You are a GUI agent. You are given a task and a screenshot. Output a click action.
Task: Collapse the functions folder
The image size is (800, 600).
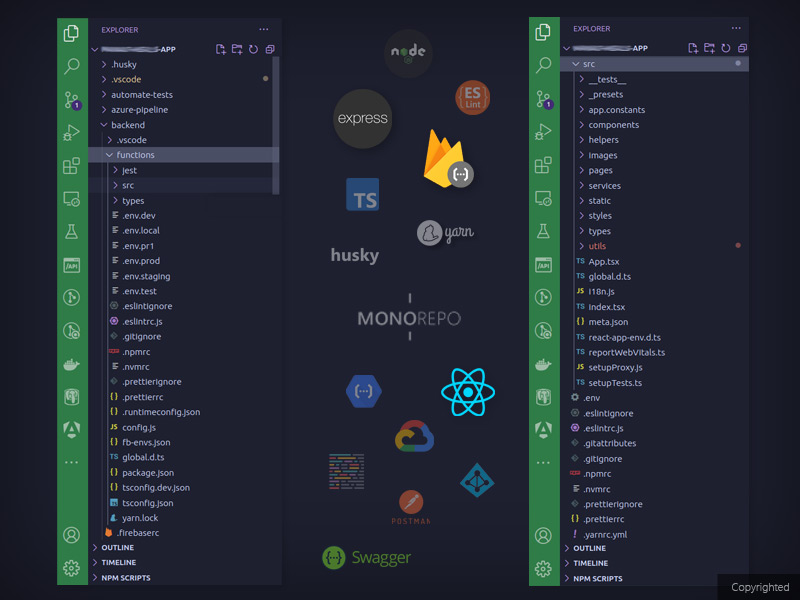[x=135, y=155]
